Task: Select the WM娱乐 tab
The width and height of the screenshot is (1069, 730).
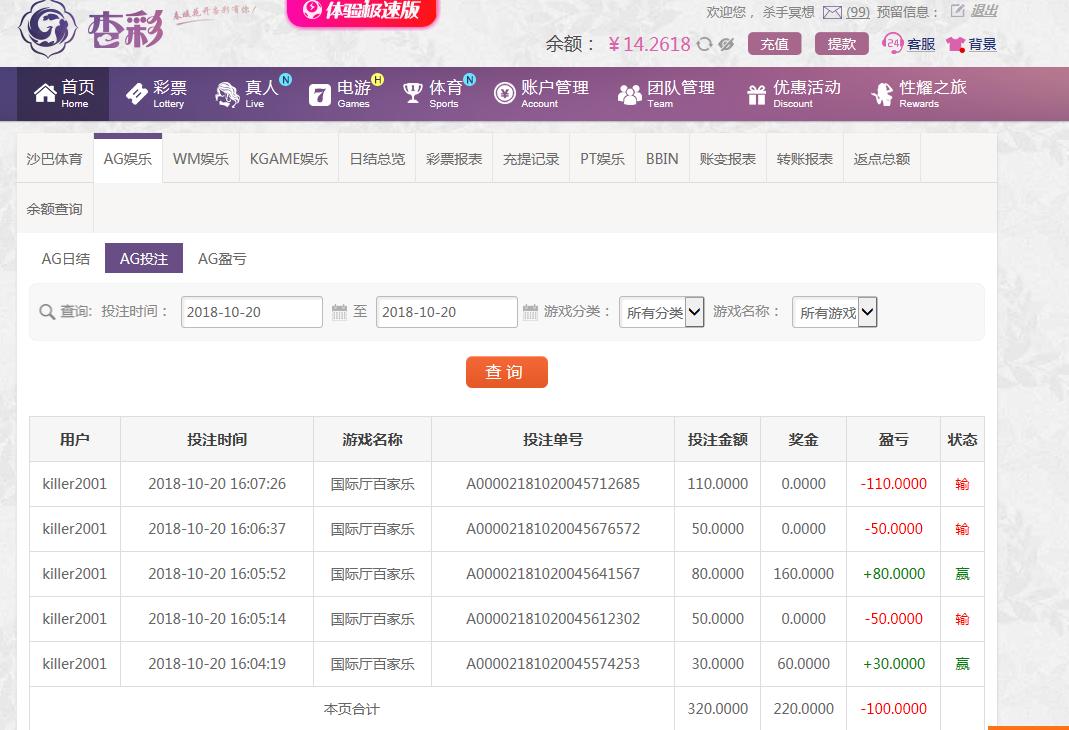Action: 200,159
